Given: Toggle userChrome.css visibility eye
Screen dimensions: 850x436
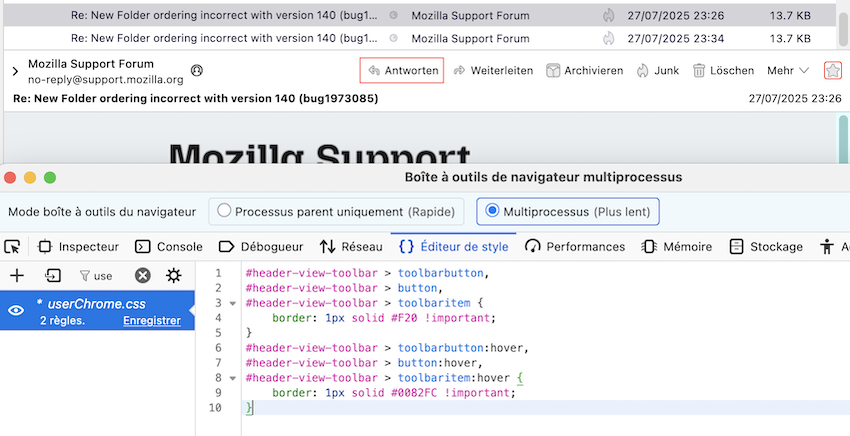Looking at the screenshot, I should click(x=17, y=311).
